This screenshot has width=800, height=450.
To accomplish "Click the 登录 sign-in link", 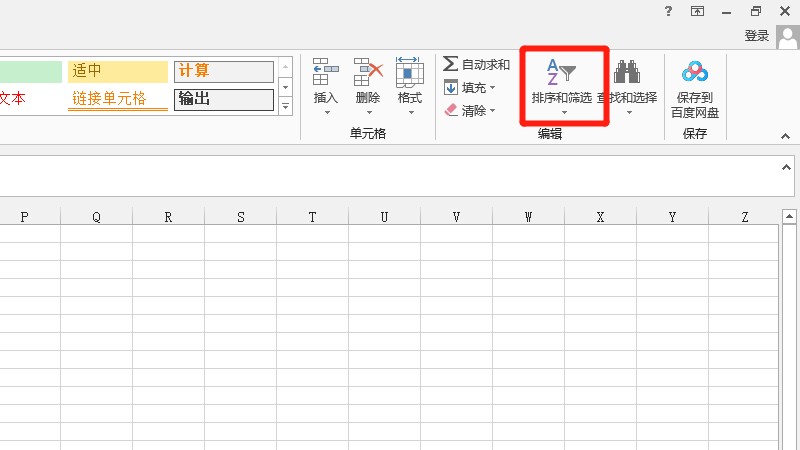I will (x=757, y=36).
